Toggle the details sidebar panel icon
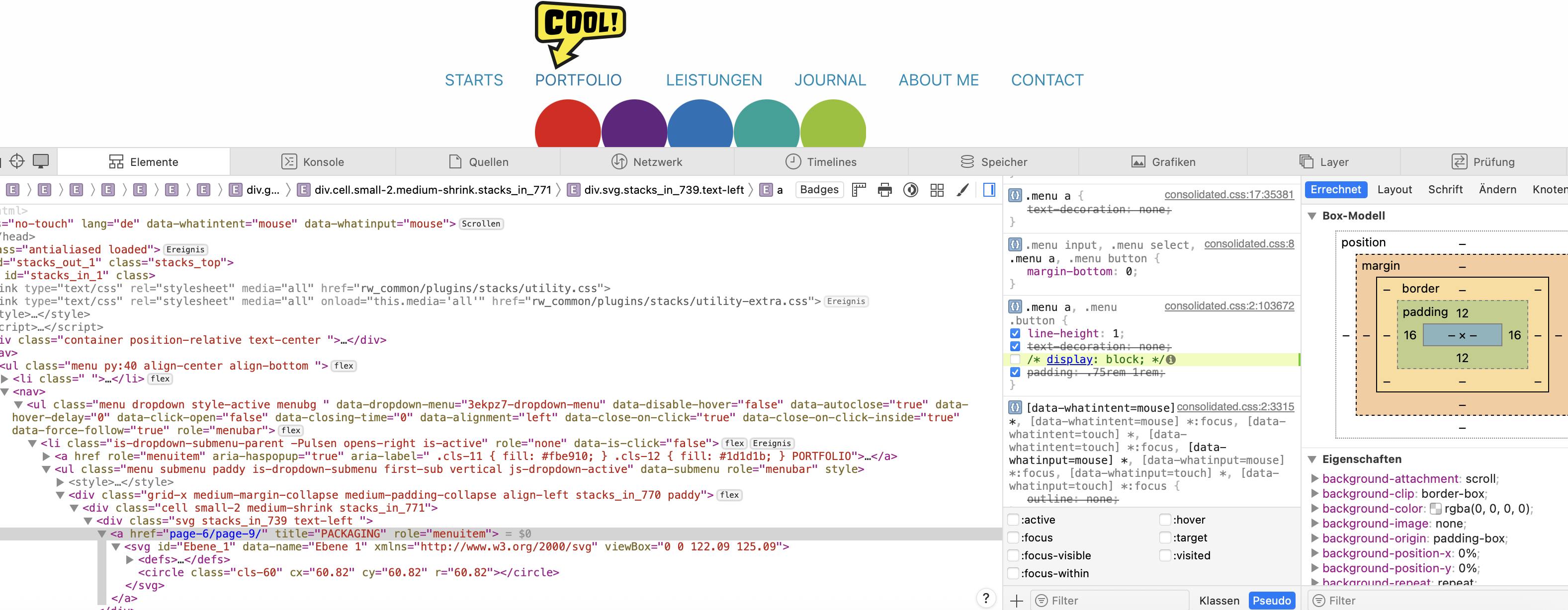The width and height of the screenshot is (1568, 610). (989, 190)
